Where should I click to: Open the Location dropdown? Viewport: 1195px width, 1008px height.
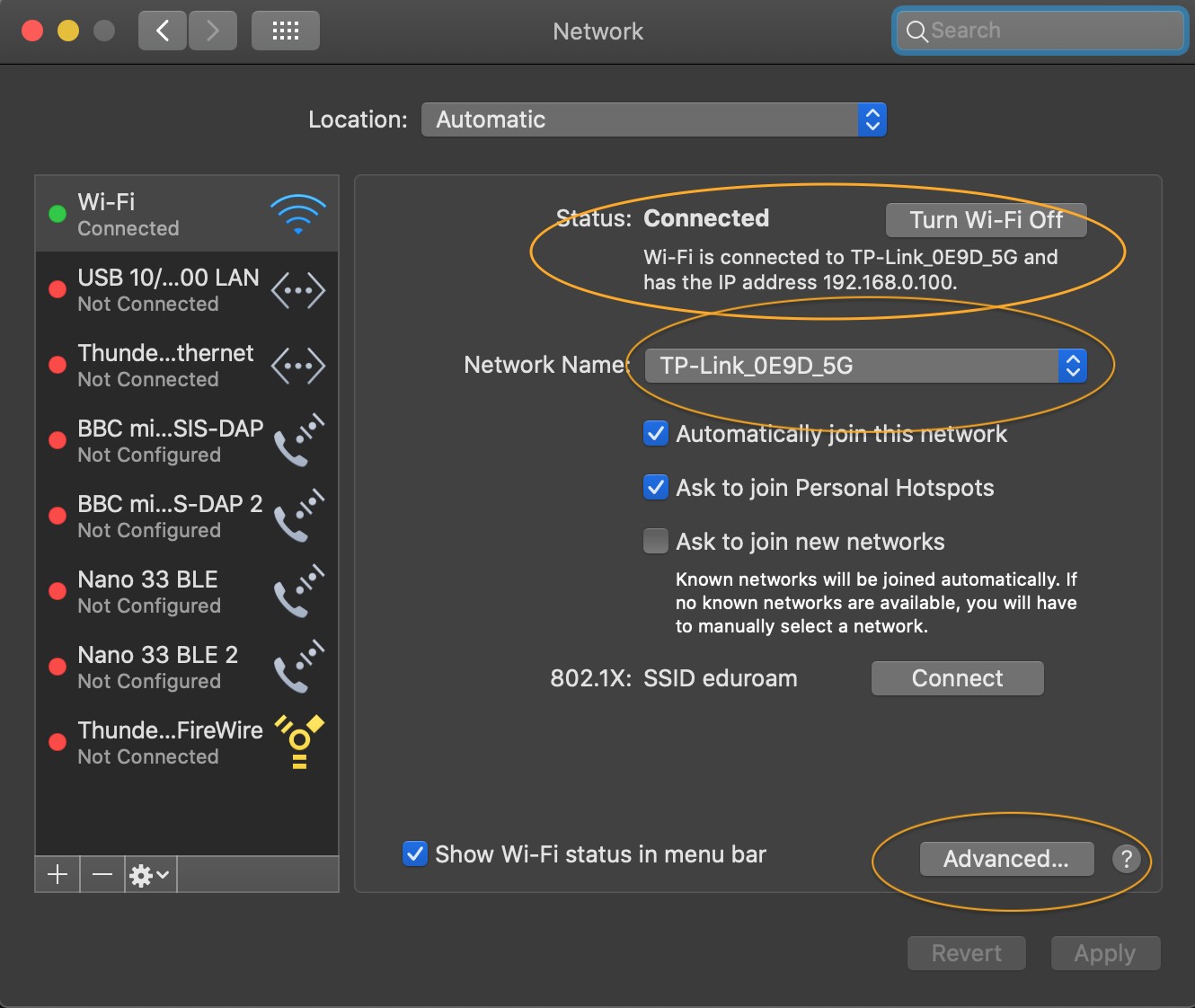[653, 119]
